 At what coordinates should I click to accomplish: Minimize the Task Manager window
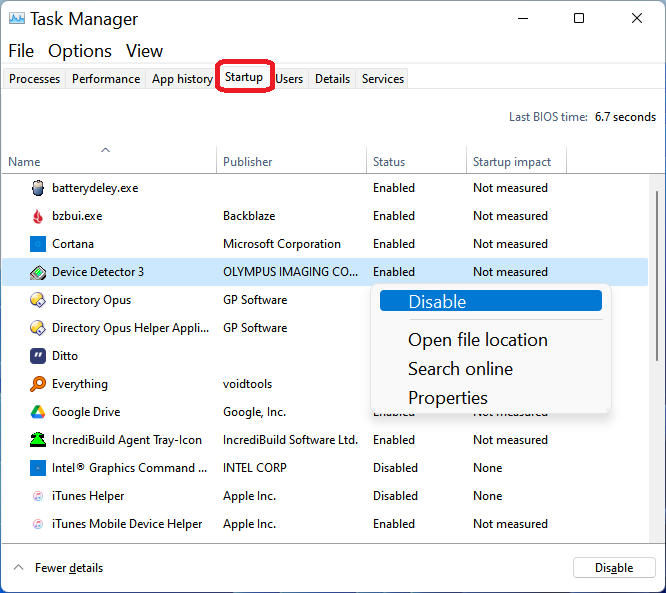523,18
